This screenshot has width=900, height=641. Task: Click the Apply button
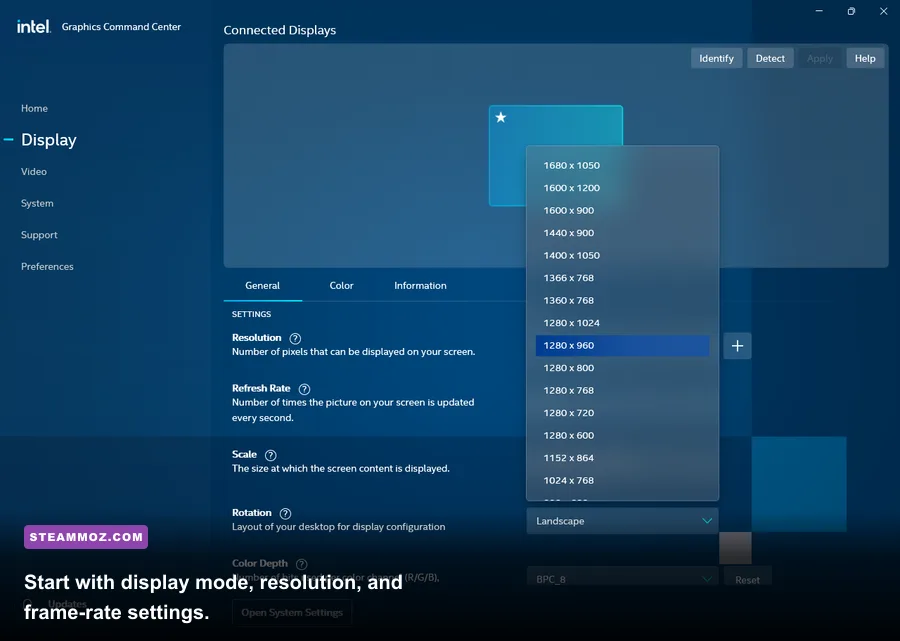[x=820, y=59]
